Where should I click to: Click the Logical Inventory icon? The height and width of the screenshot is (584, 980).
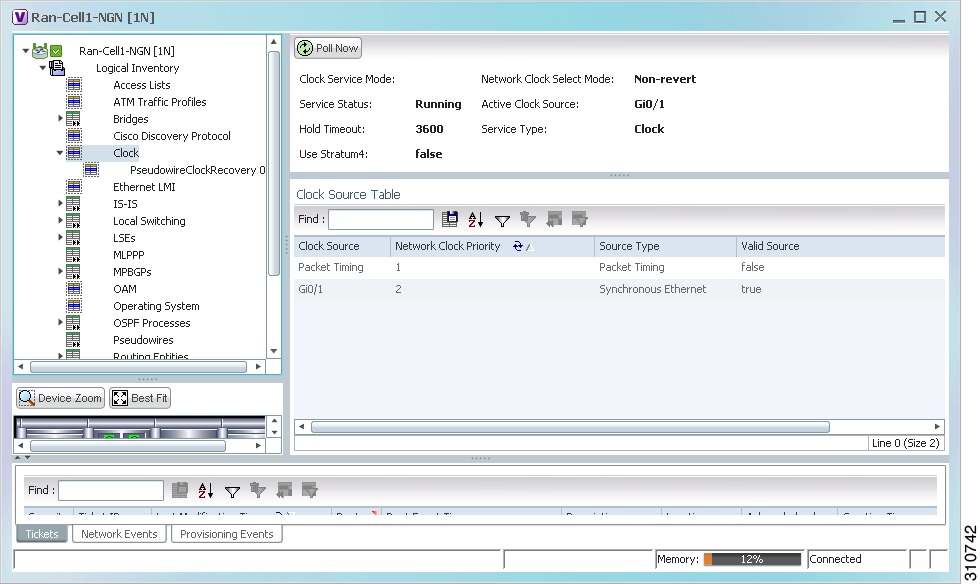coord(57,68)
